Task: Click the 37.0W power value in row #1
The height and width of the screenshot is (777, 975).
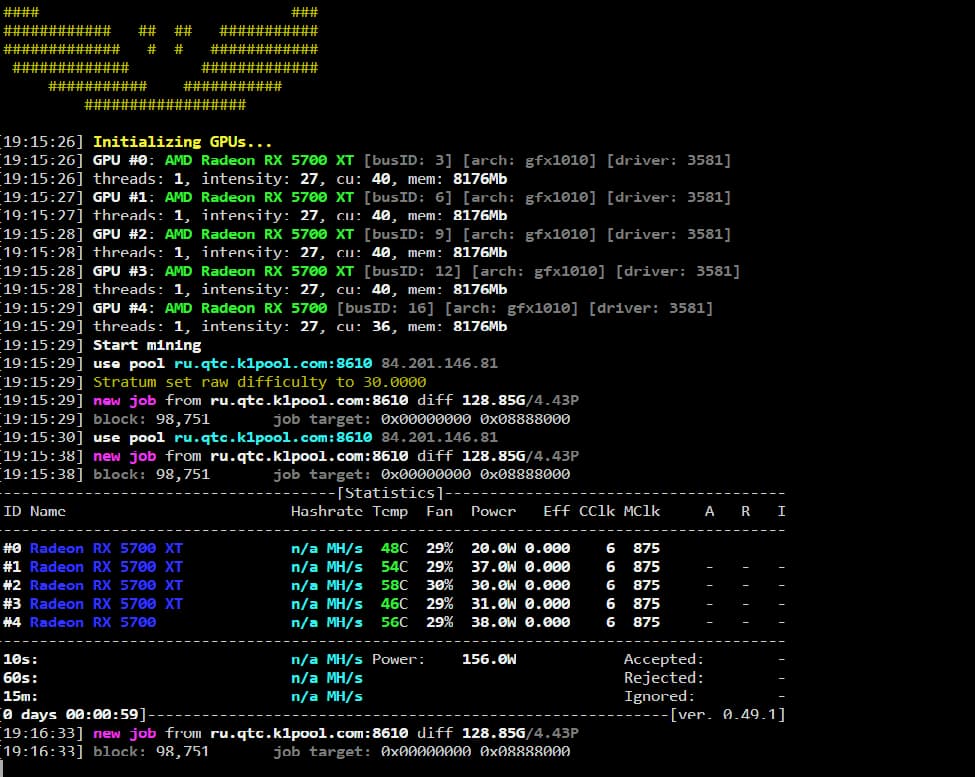Action: [493, 567]
